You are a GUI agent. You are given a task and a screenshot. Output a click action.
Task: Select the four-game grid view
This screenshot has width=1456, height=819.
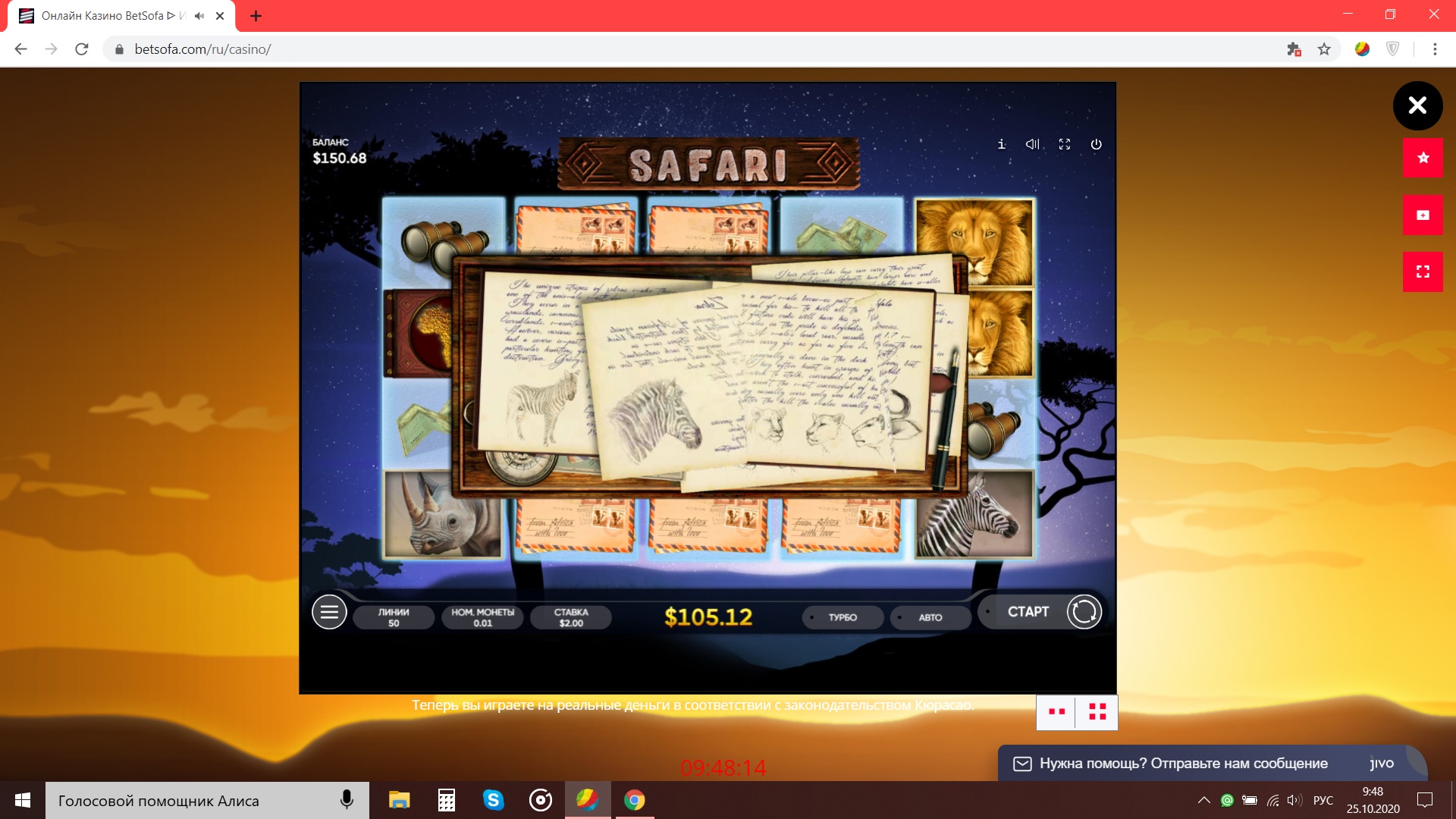(x=1097, y=712)
